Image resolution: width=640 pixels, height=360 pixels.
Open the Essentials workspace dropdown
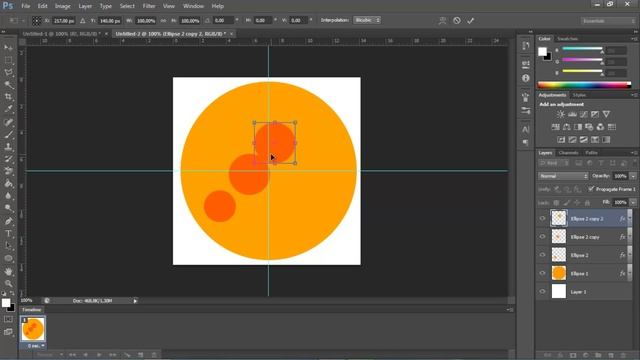pos(608,20)
